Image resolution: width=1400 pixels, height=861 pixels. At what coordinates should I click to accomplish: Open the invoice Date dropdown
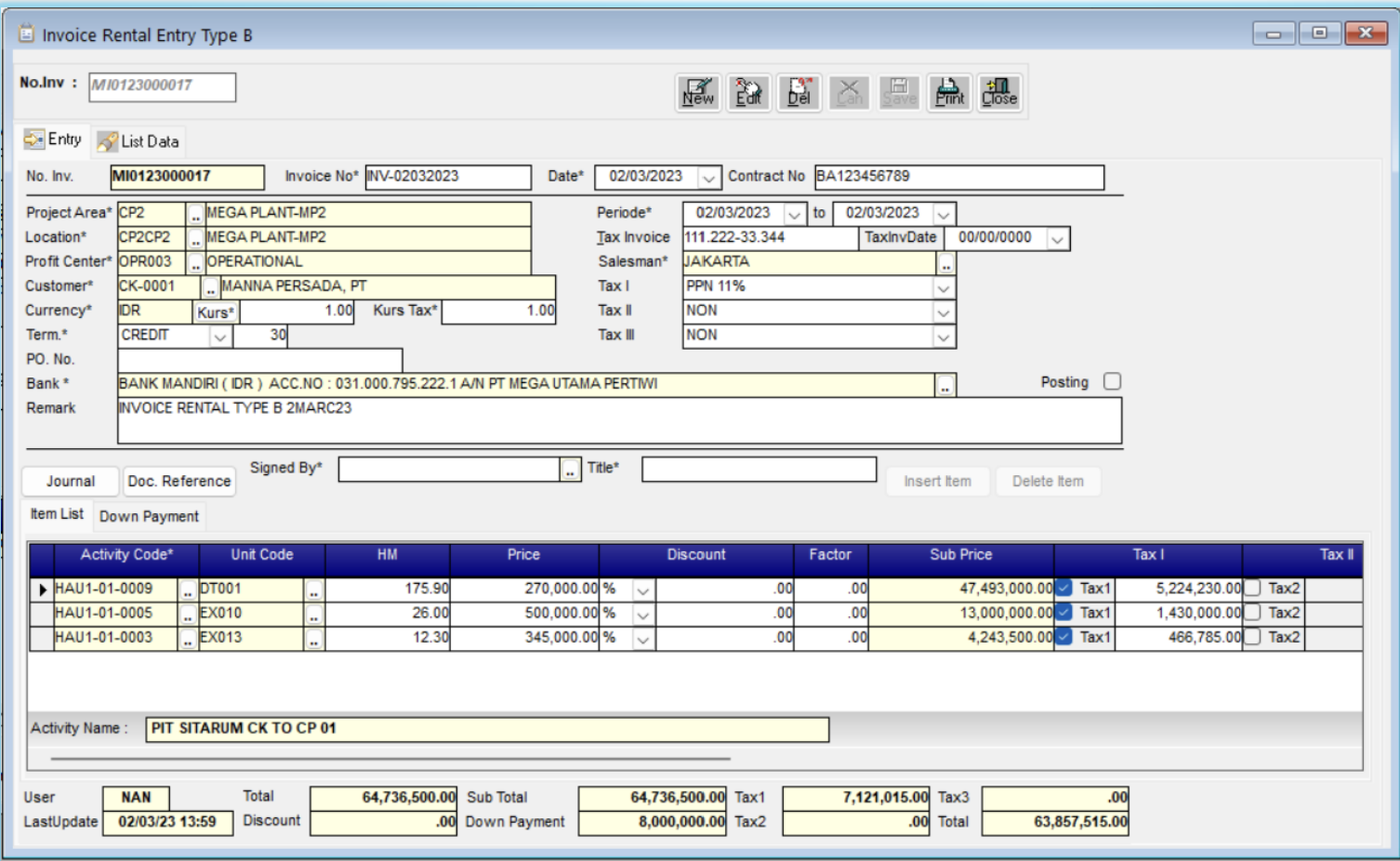[708, 178]
